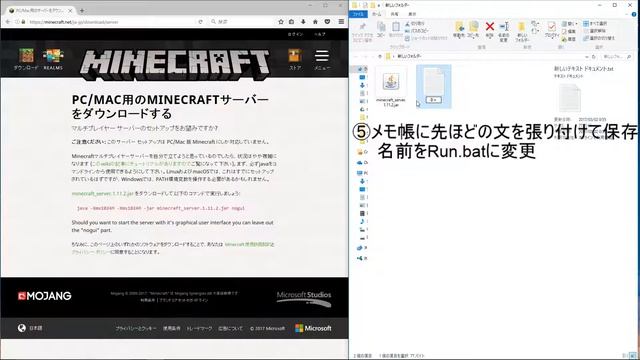Click the java command line text
The image size is (640, 360).
[161, 208]
